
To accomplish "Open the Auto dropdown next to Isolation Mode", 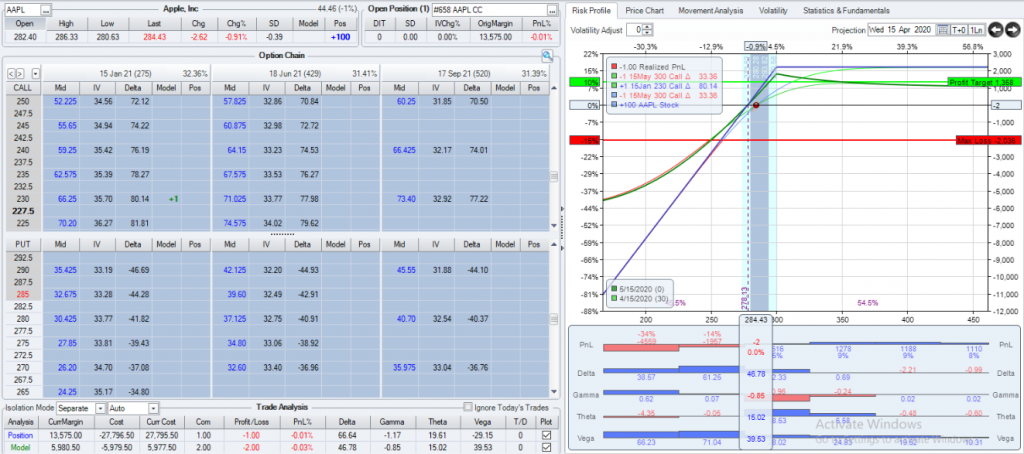I will [x=153, y=408].
